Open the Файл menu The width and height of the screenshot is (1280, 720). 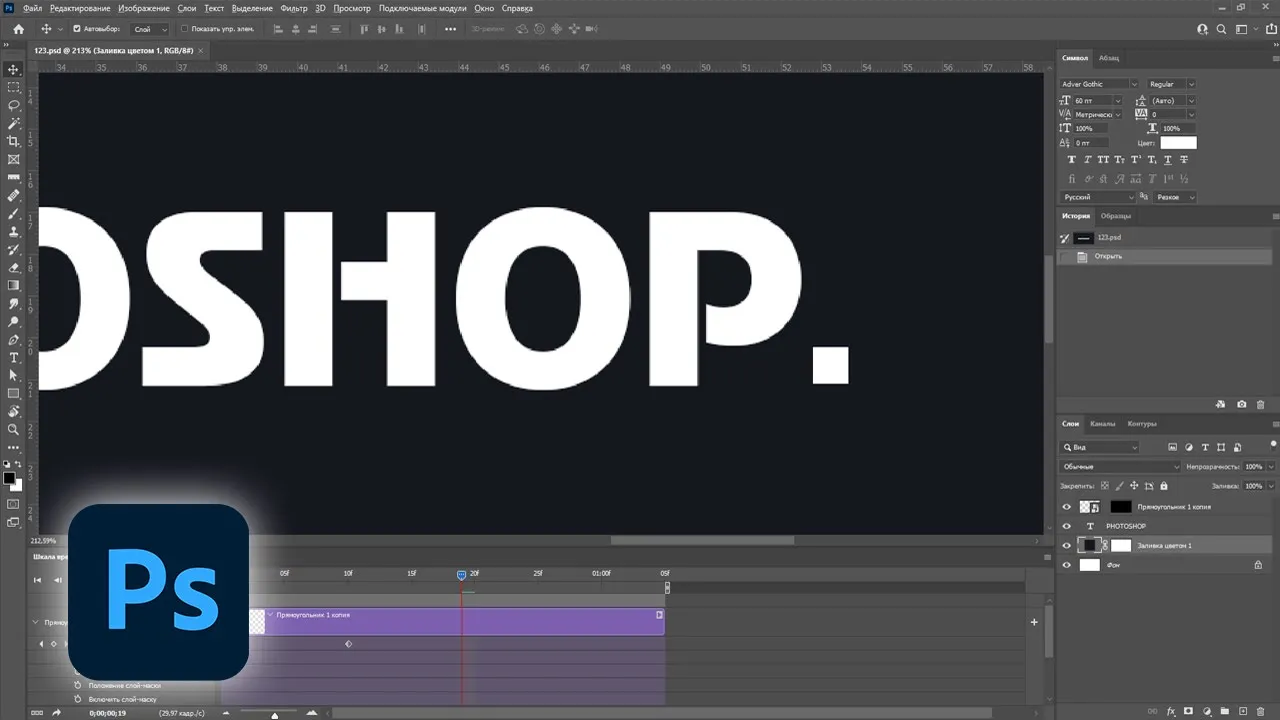(32, 8)
